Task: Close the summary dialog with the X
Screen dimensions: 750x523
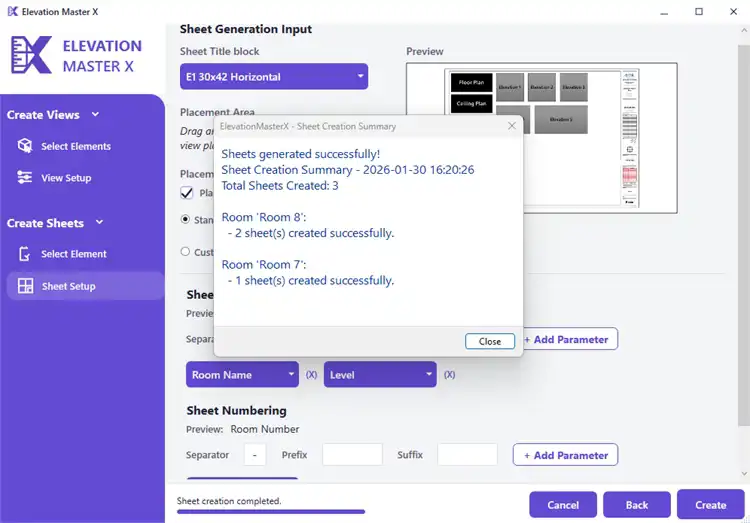Action: point(512,126)
